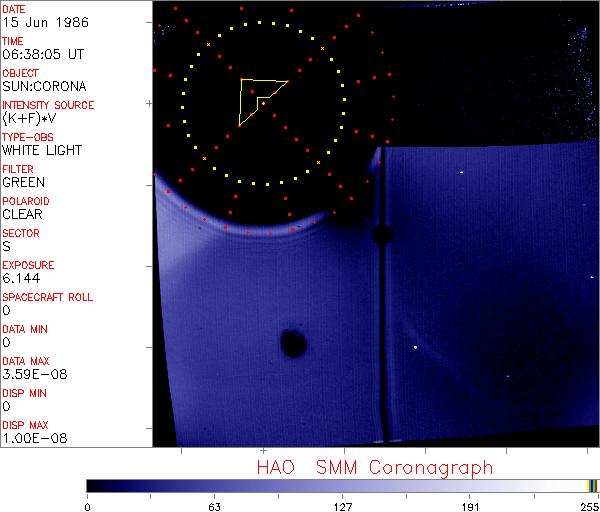Click the DISP MAX value 1.00E-08
The image size is (600, 512).
tap(29, 438)
